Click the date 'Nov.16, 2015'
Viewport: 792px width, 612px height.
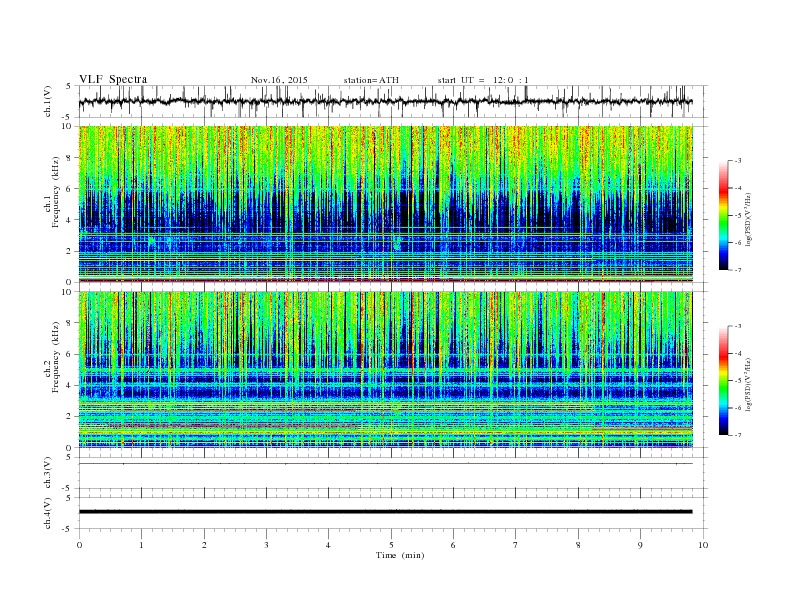(x=279, y=80)
